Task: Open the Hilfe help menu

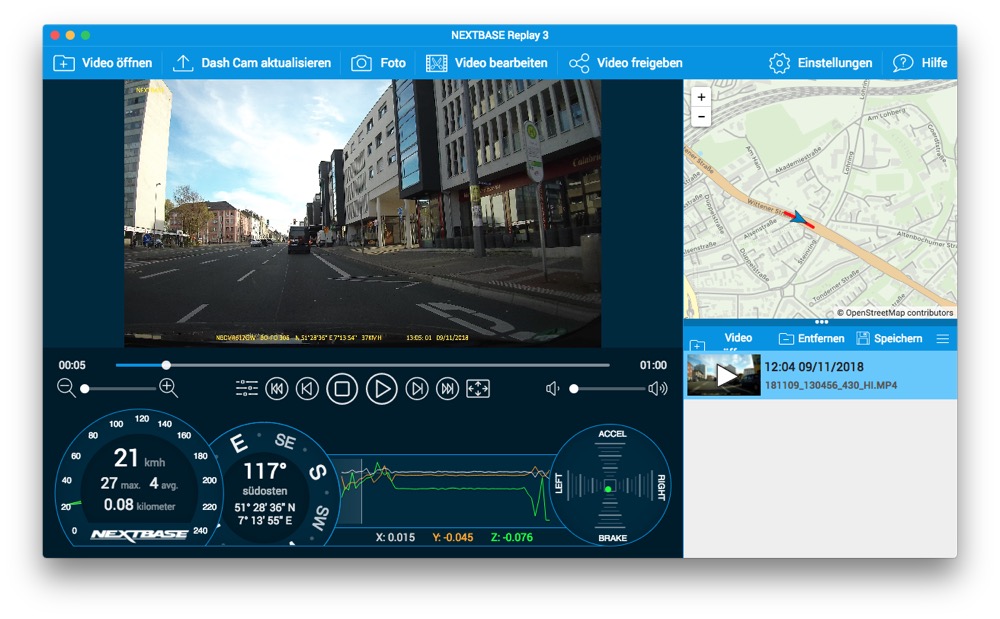Action: pyautogui.click(x=920, y=63)
